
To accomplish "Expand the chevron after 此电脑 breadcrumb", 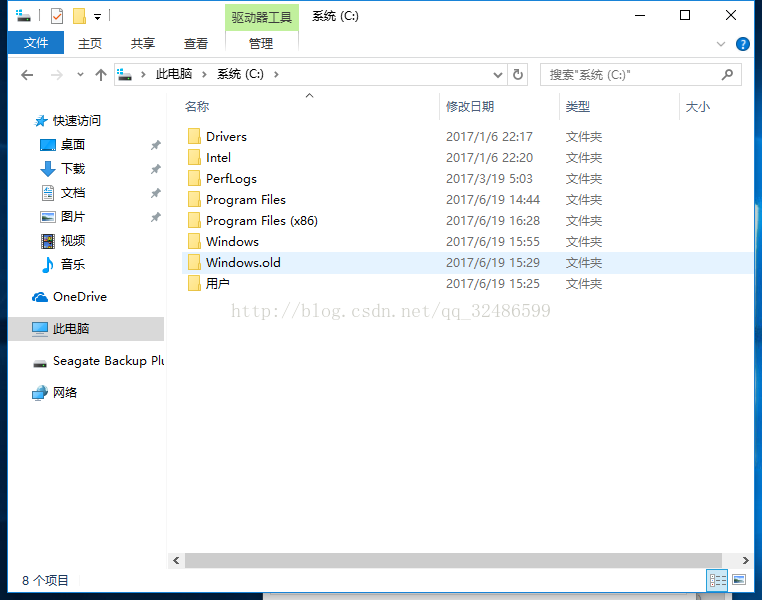I will pos(204,74).
